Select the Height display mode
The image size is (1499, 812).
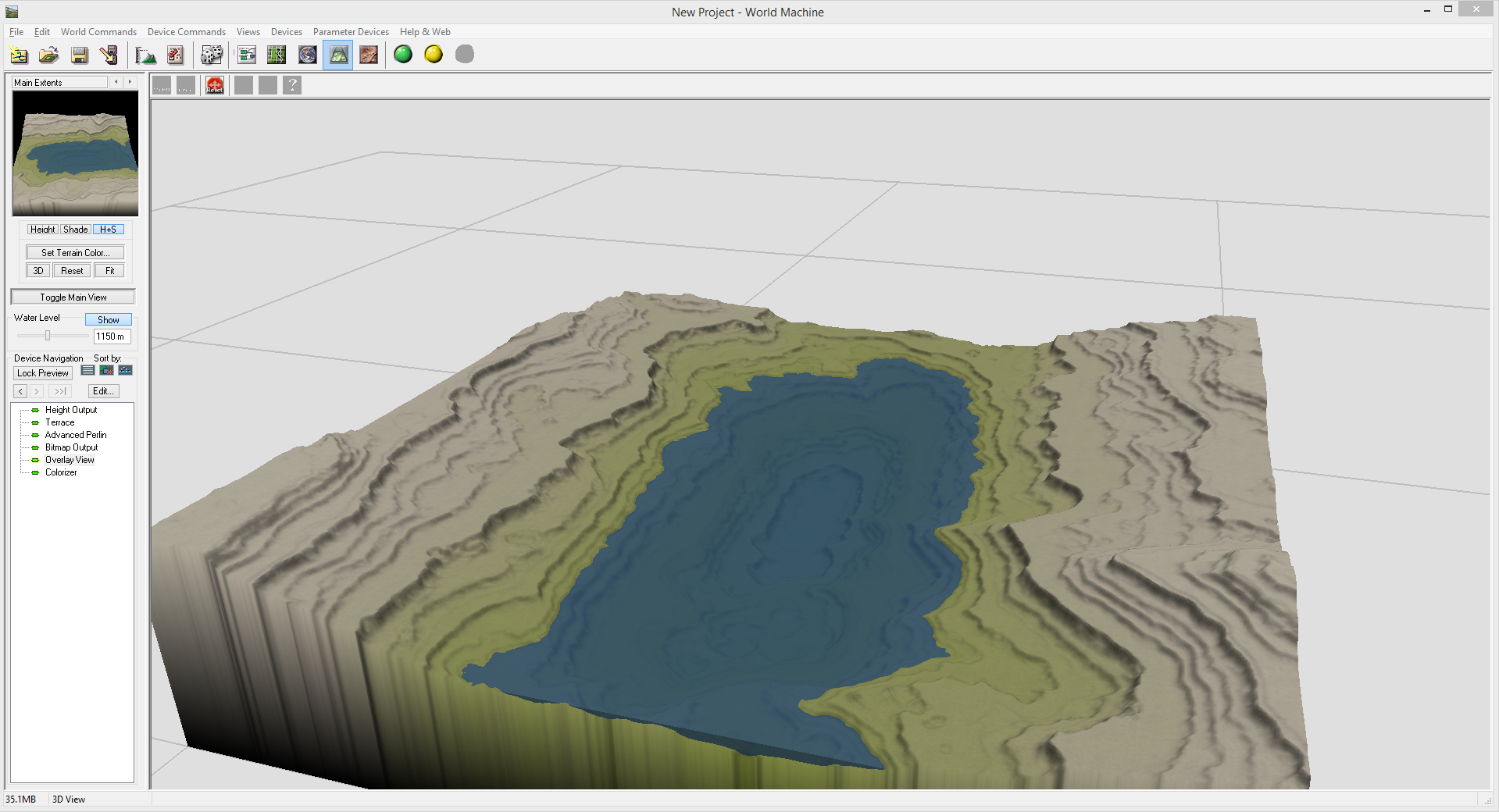coord(42,230)
